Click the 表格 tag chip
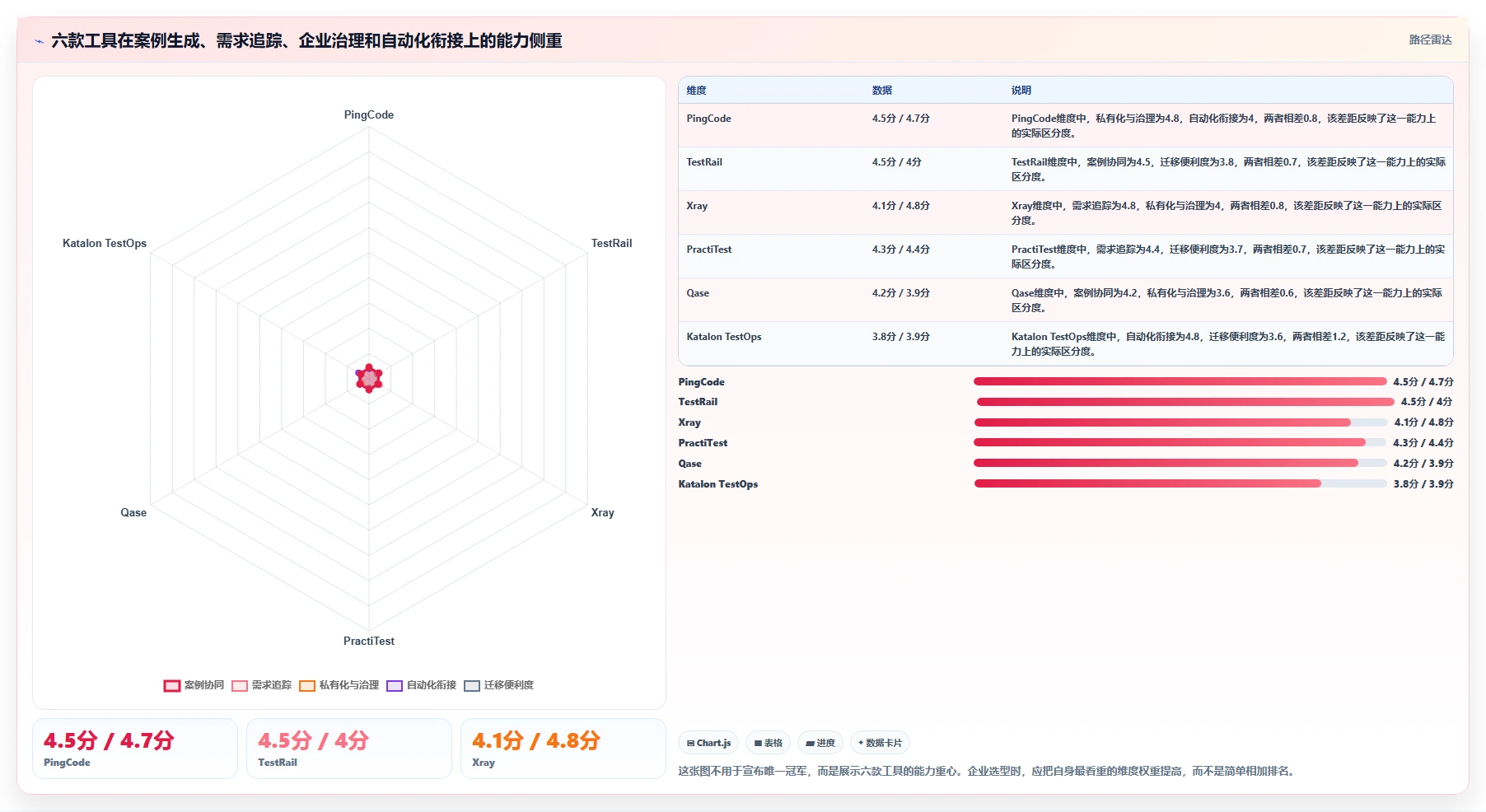1486x812 pixels. pos(768,743)
